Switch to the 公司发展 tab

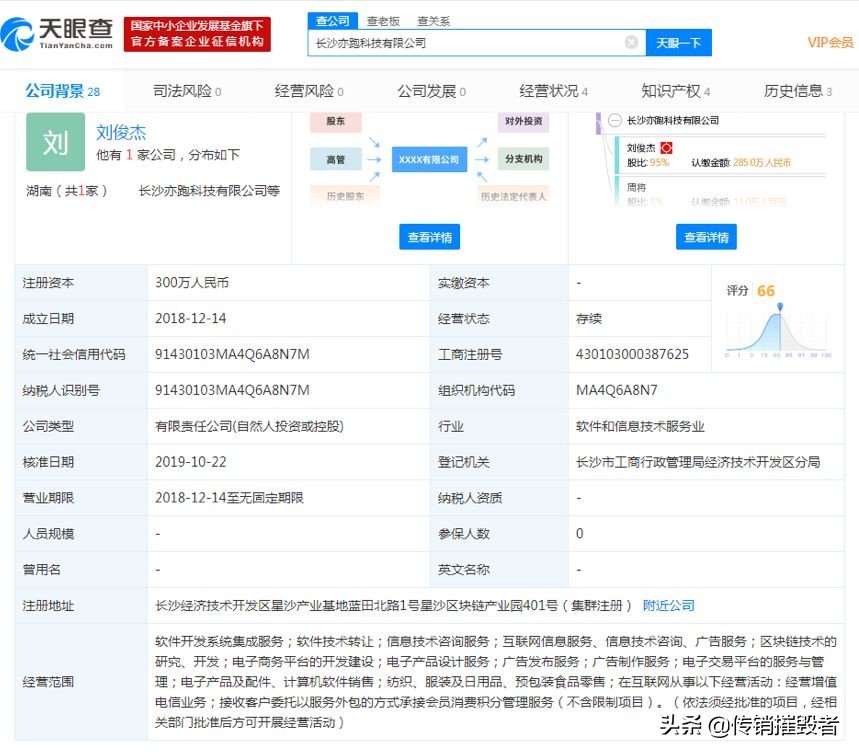[x=431, y=91]
